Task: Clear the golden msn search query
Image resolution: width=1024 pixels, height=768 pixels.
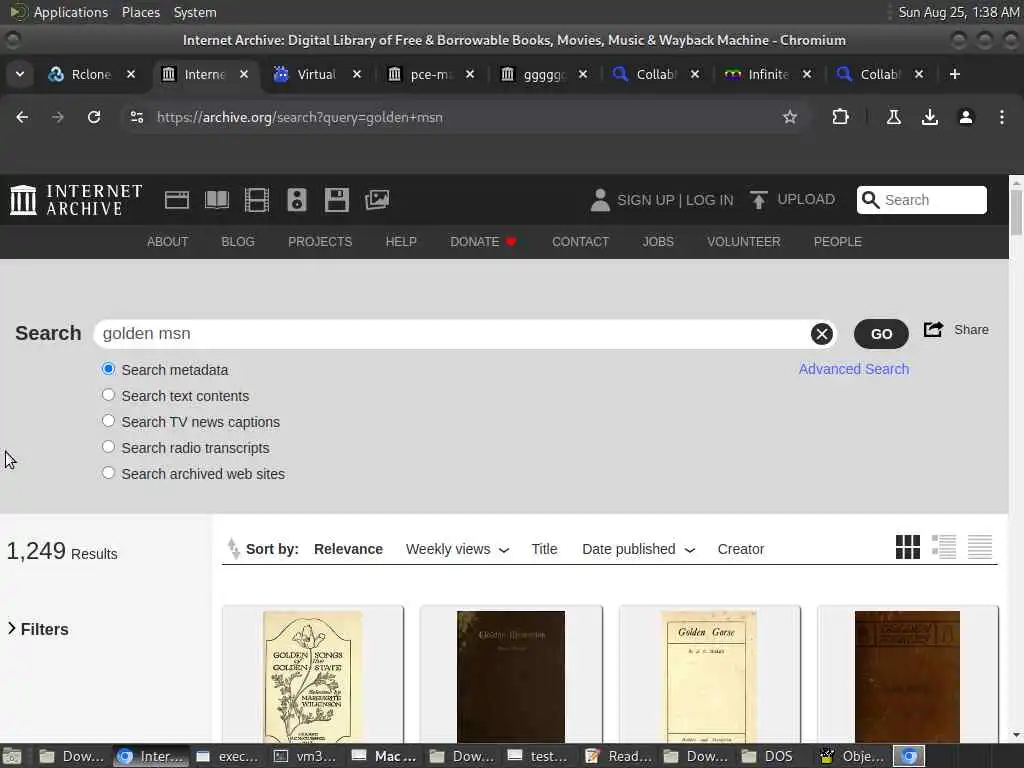Action: 822,334
